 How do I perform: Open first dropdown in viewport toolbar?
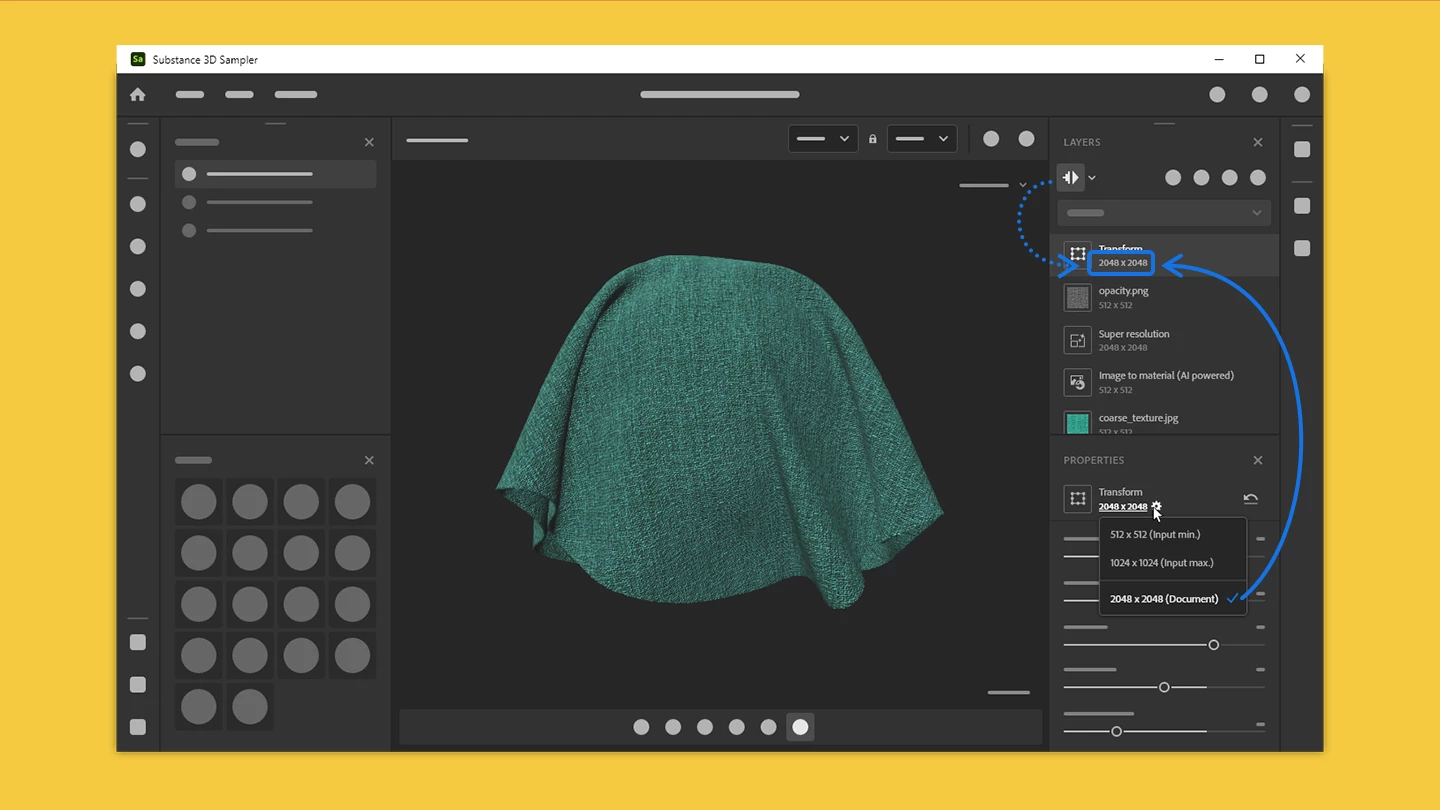pyautogui.click(x=823, y=139)
